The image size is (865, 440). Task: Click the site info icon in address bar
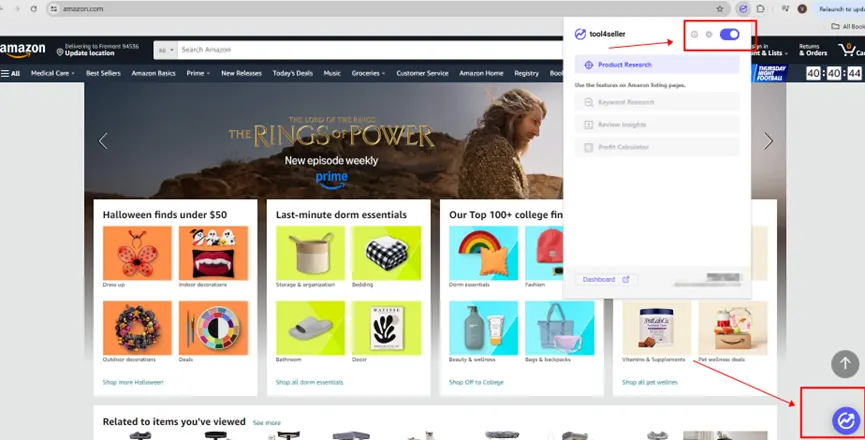tap(54, 9)
